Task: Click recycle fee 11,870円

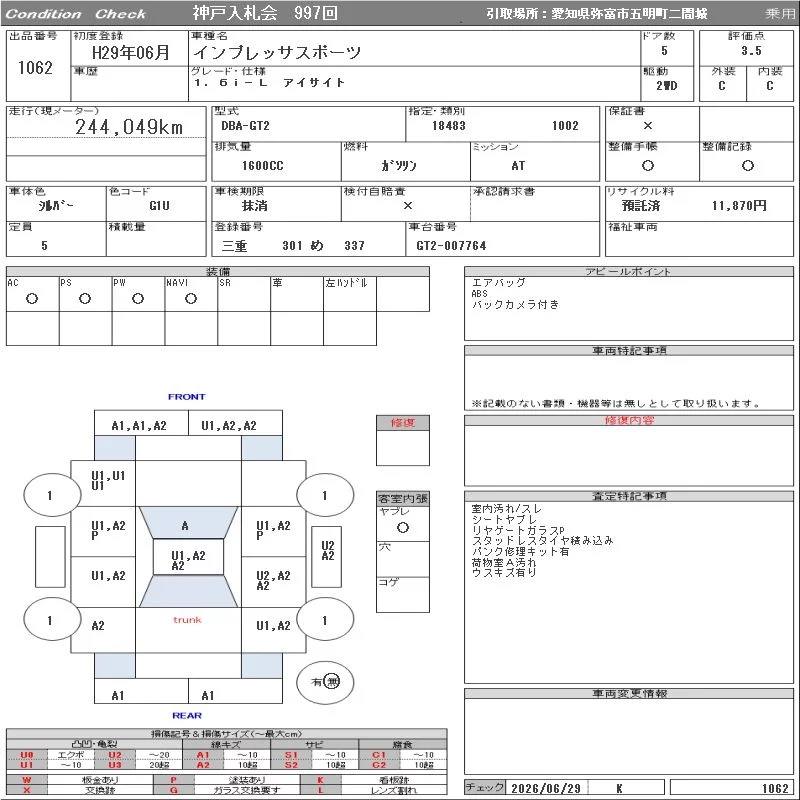Action: [739, 206]
